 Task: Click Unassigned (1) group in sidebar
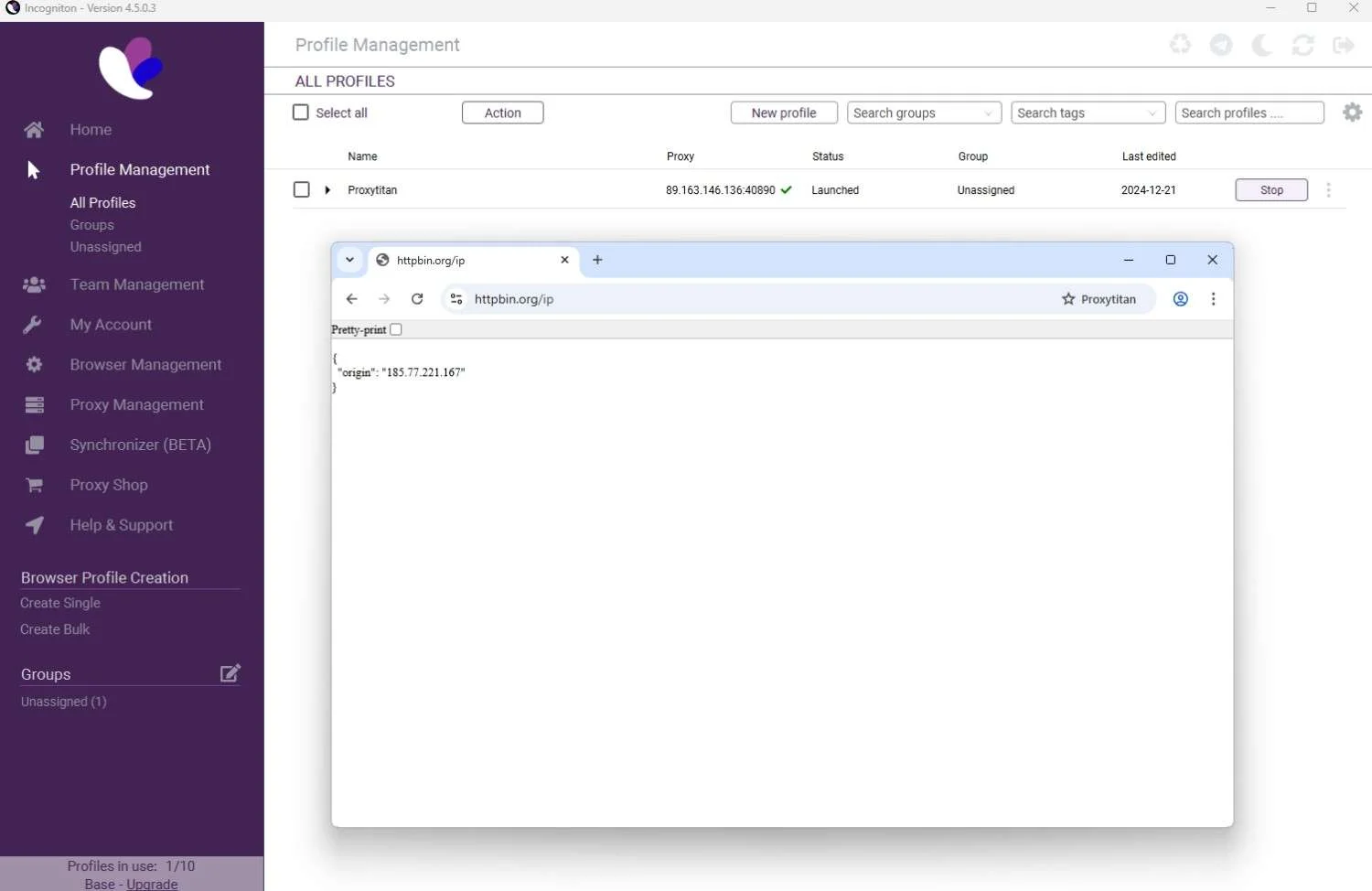63,702
